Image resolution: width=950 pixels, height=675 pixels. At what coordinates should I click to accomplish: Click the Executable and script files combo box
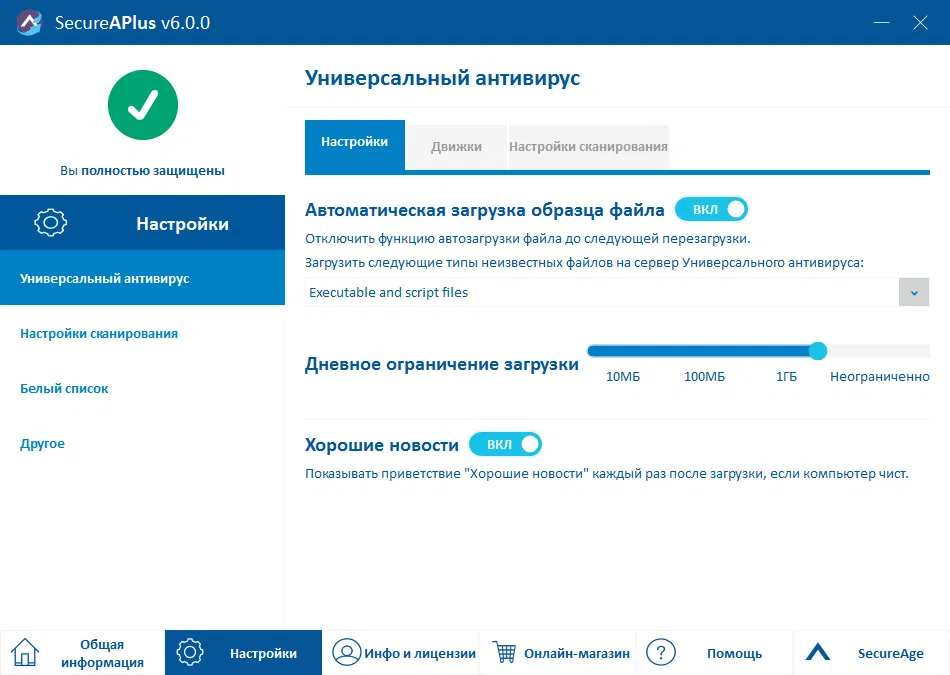617,293
